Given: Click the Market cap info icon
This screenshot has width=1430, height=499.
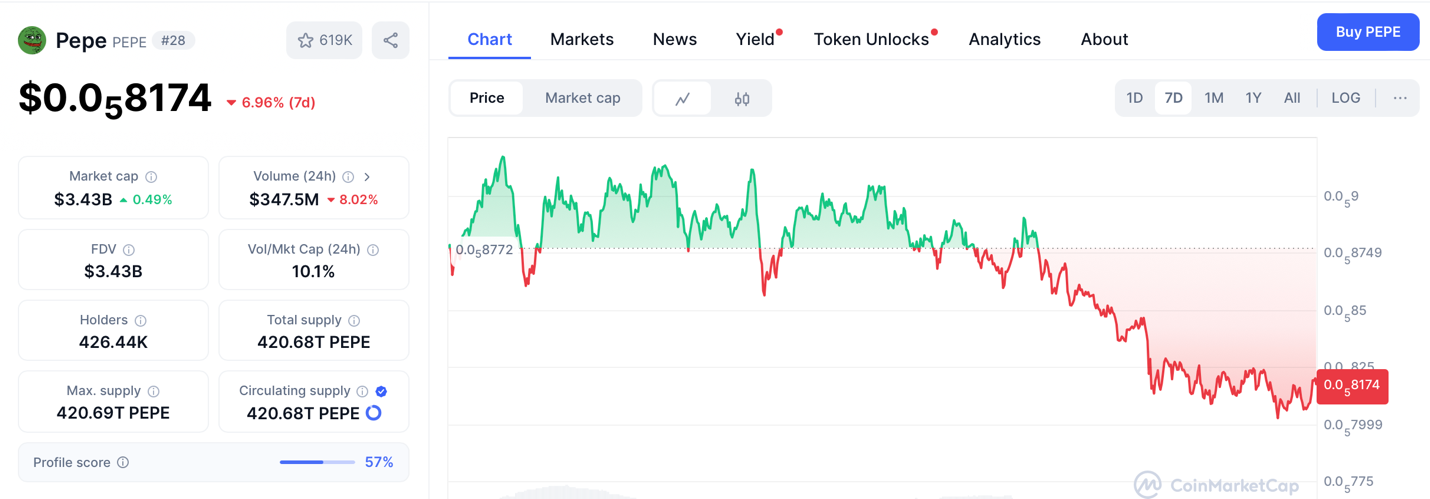Looking at the screenshot, I should pyautogui.click(x=151, y=176).
